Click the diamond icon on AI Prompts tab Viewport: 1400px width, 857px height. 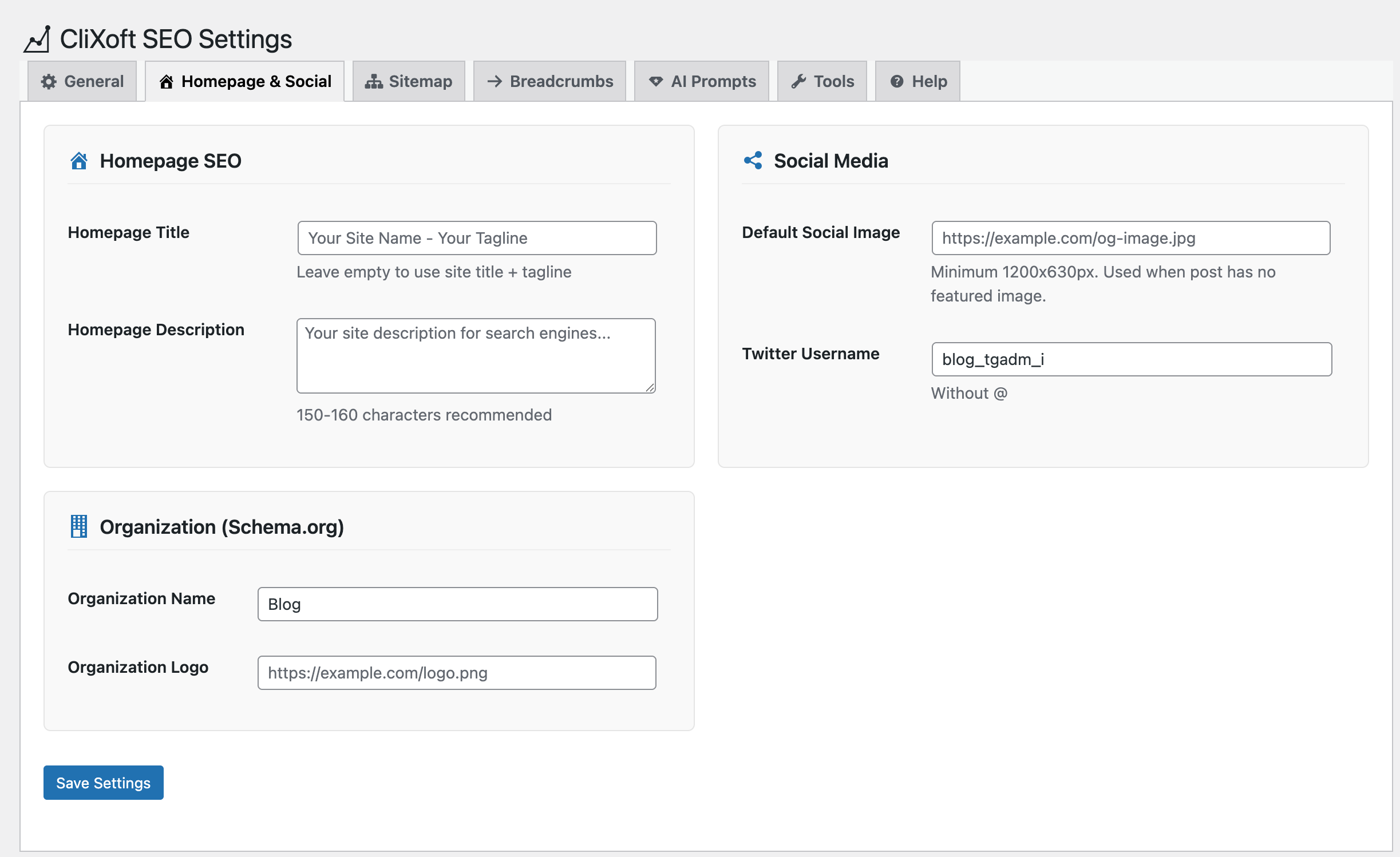tap(656, 82)
